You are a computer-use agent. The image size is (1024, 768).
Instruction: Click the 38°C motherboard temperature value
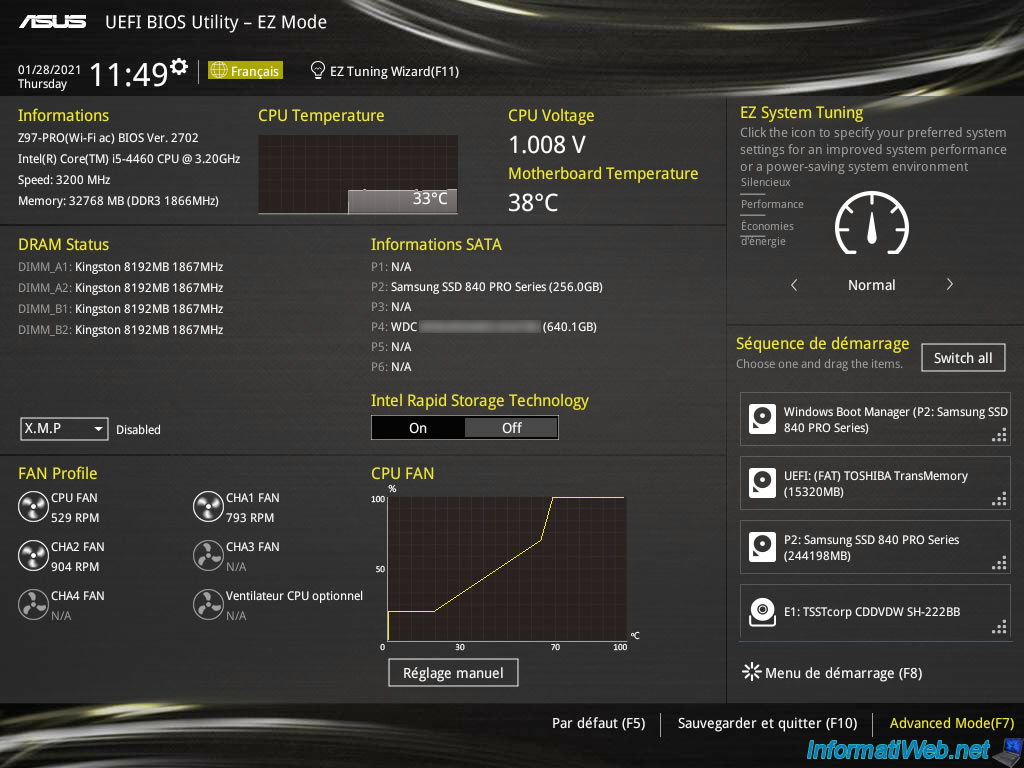(533, 202)
